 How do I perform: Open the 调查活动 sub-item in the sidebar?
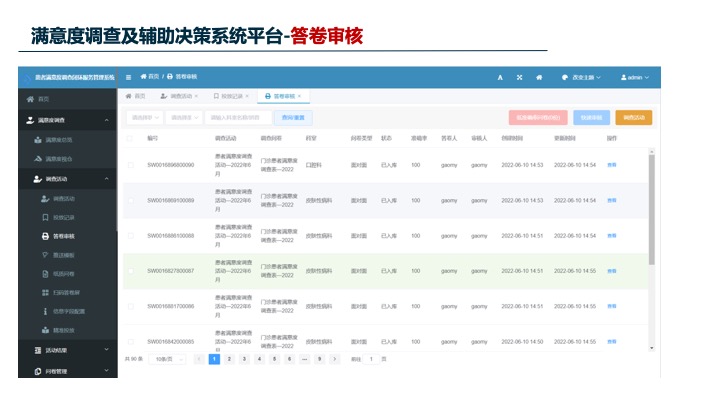click(68, 199)
